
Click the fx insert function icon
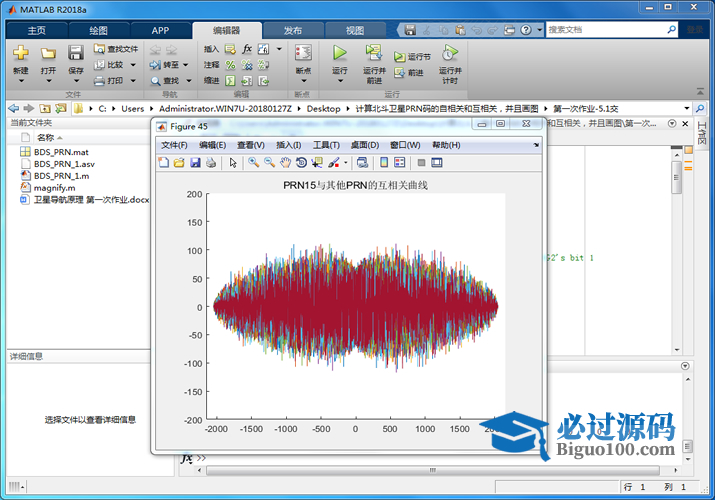(247, 49)
